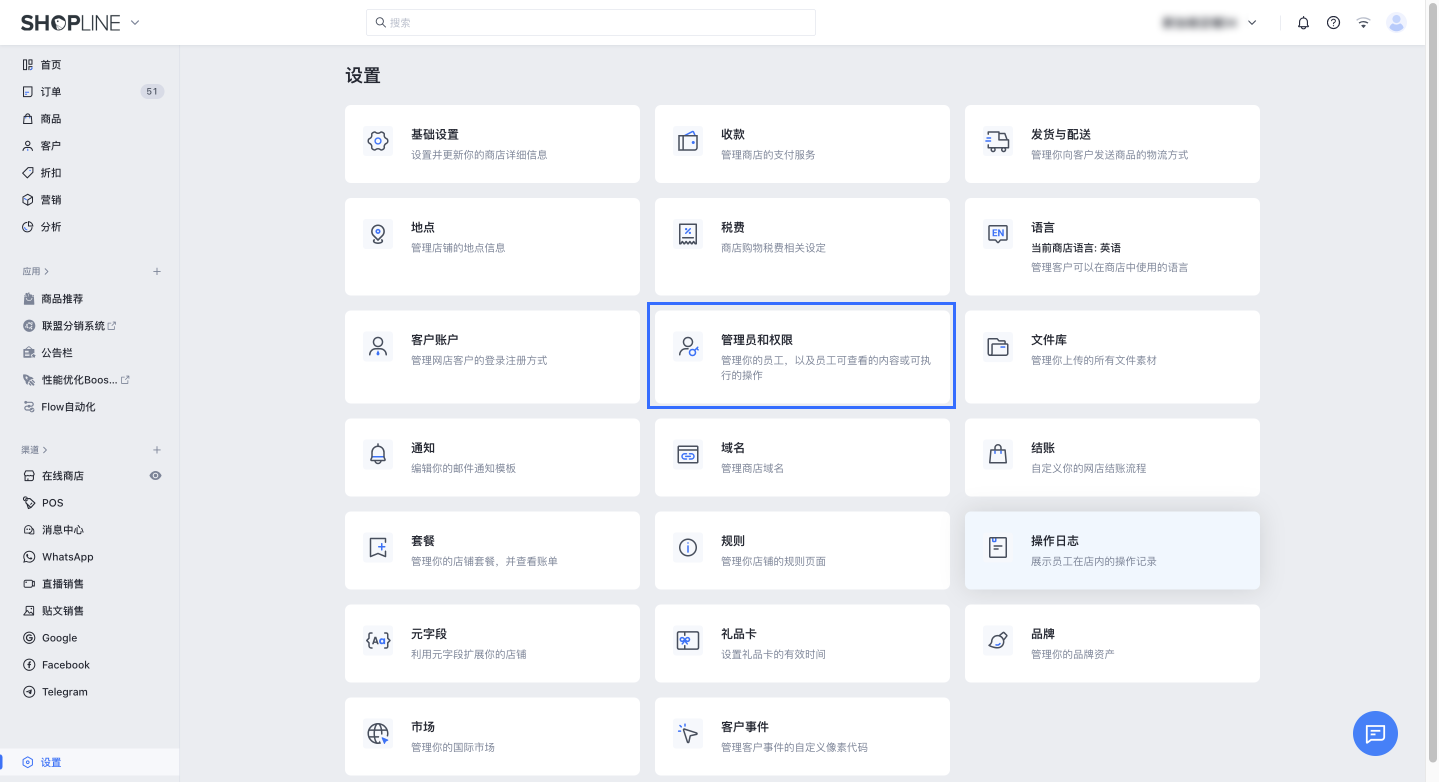
Task: Toggle the online store eye icon
Action: [x=156, y=476]
